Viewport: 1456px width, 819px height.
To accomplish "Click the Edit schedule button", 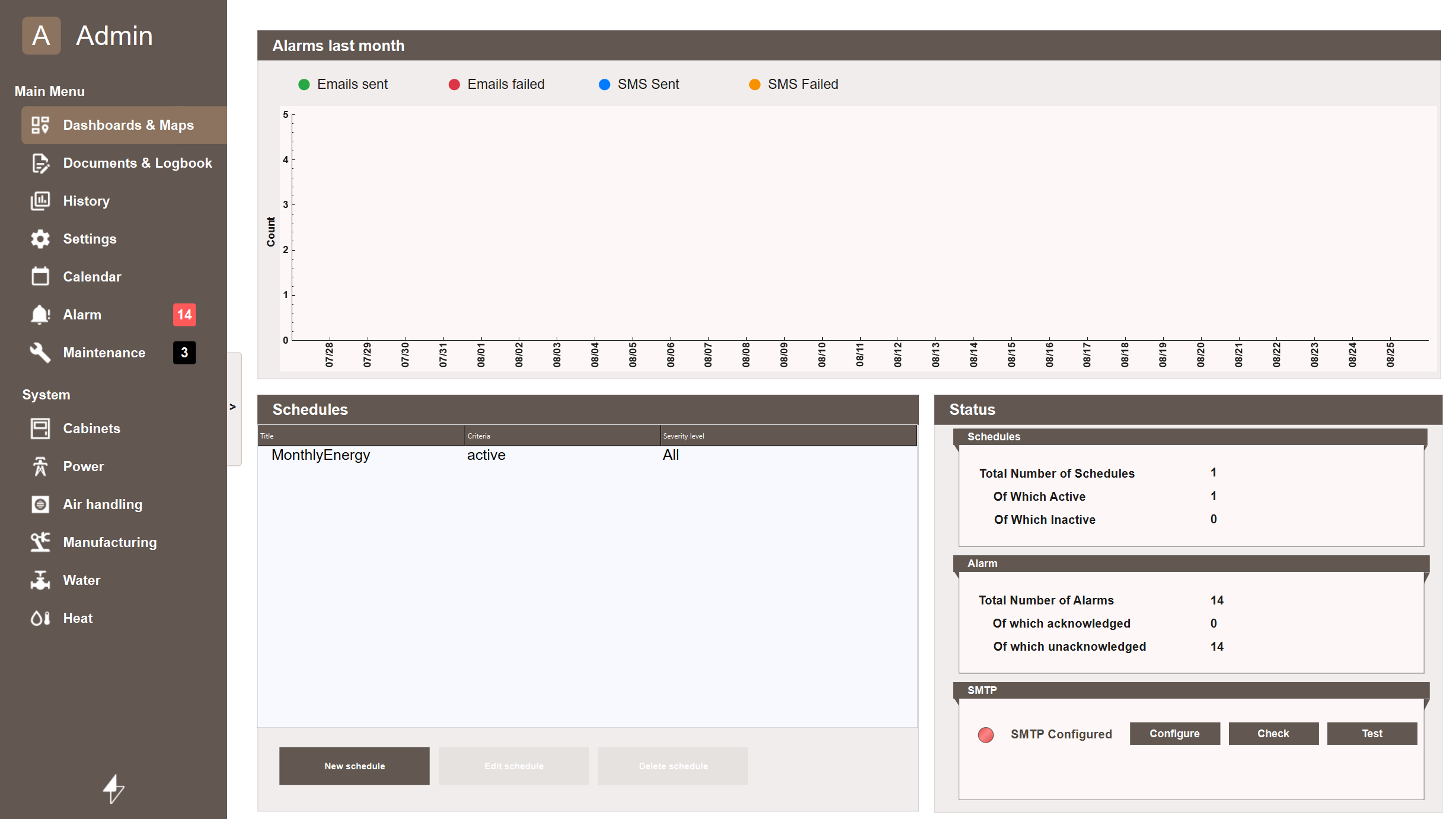I will pos(513,766).
